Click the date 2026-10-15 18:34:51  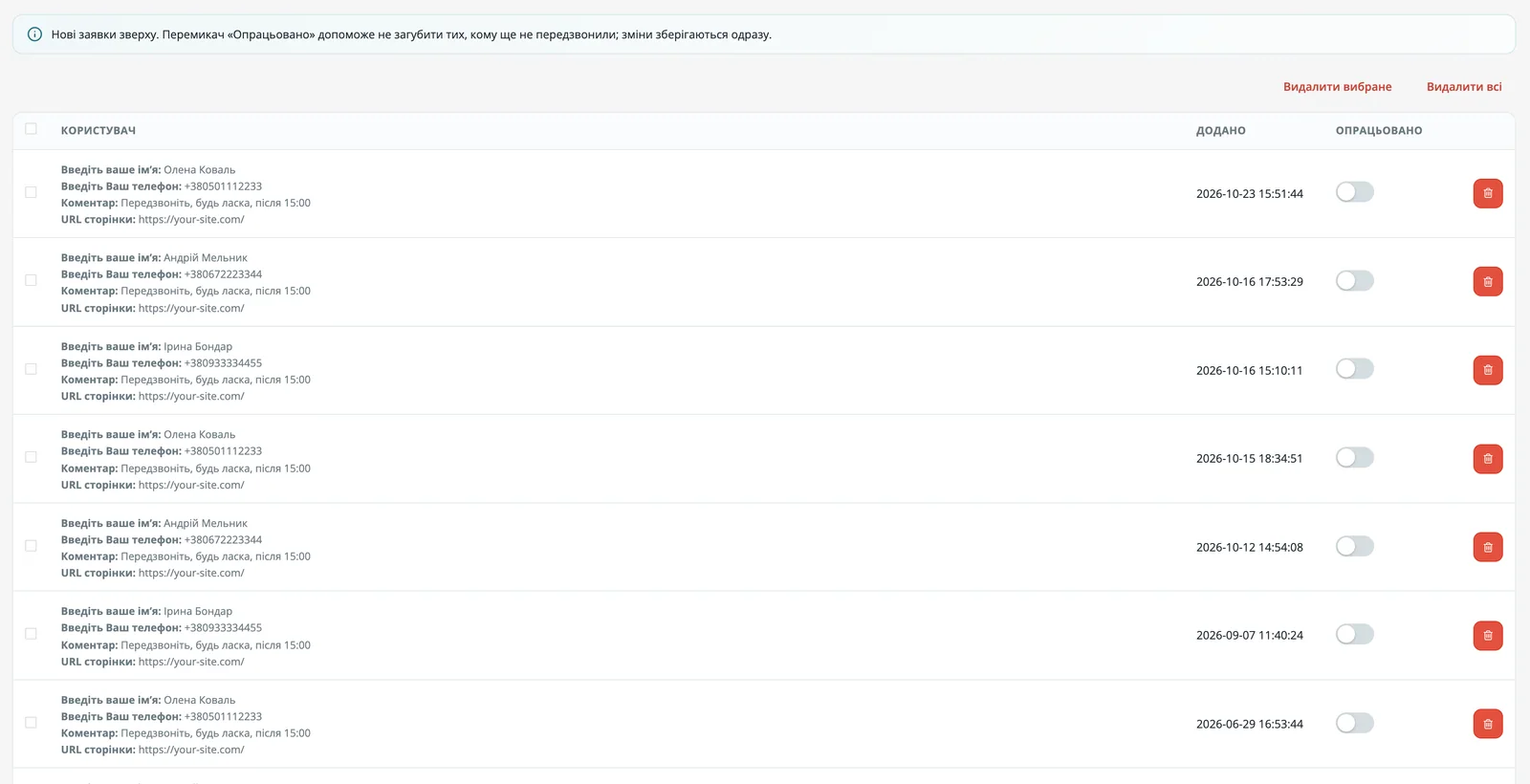coord(1250,459)
